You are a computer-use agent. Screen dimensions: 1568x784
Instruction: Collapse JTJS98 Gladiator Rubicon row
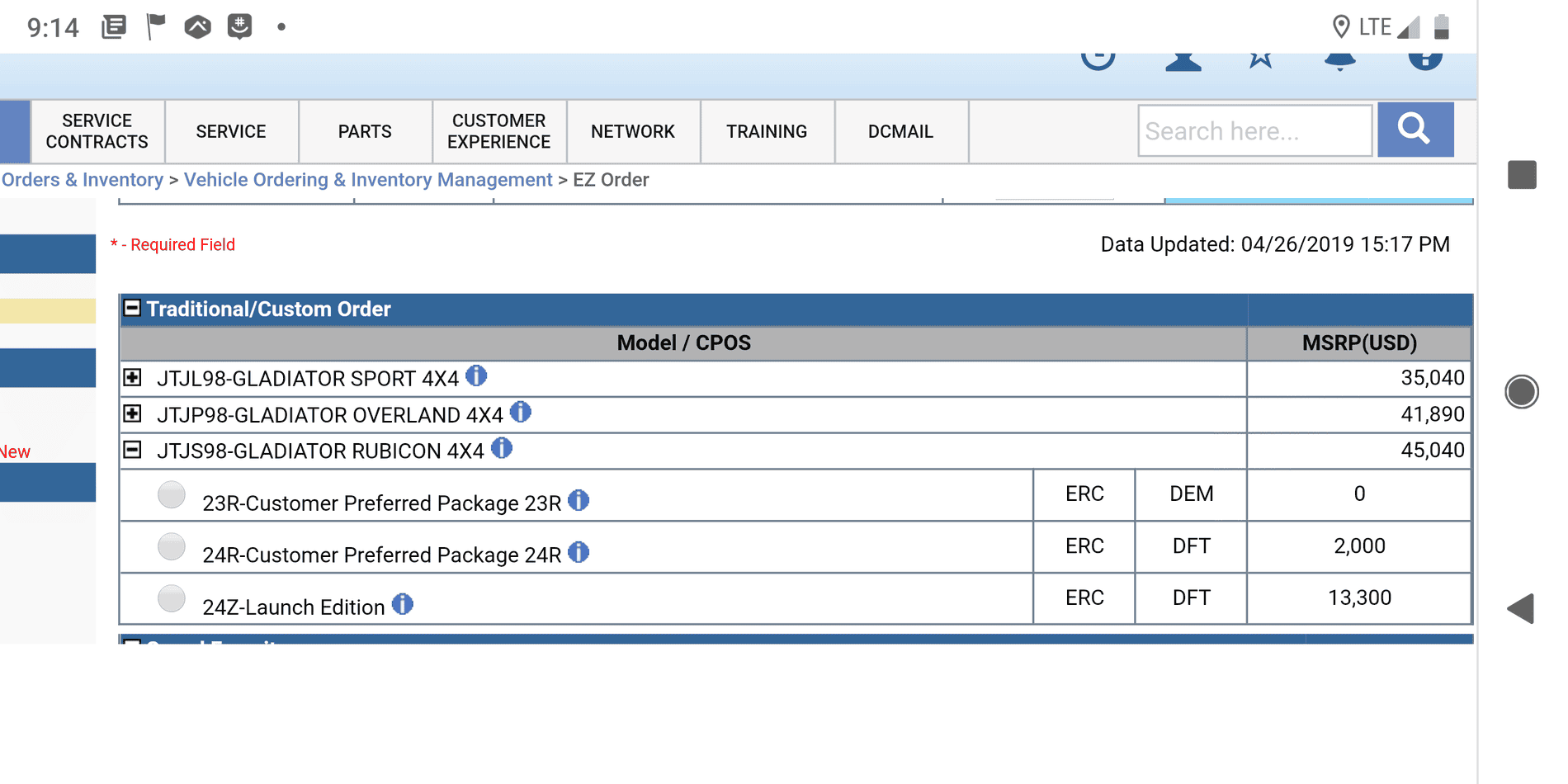point(132,450)
